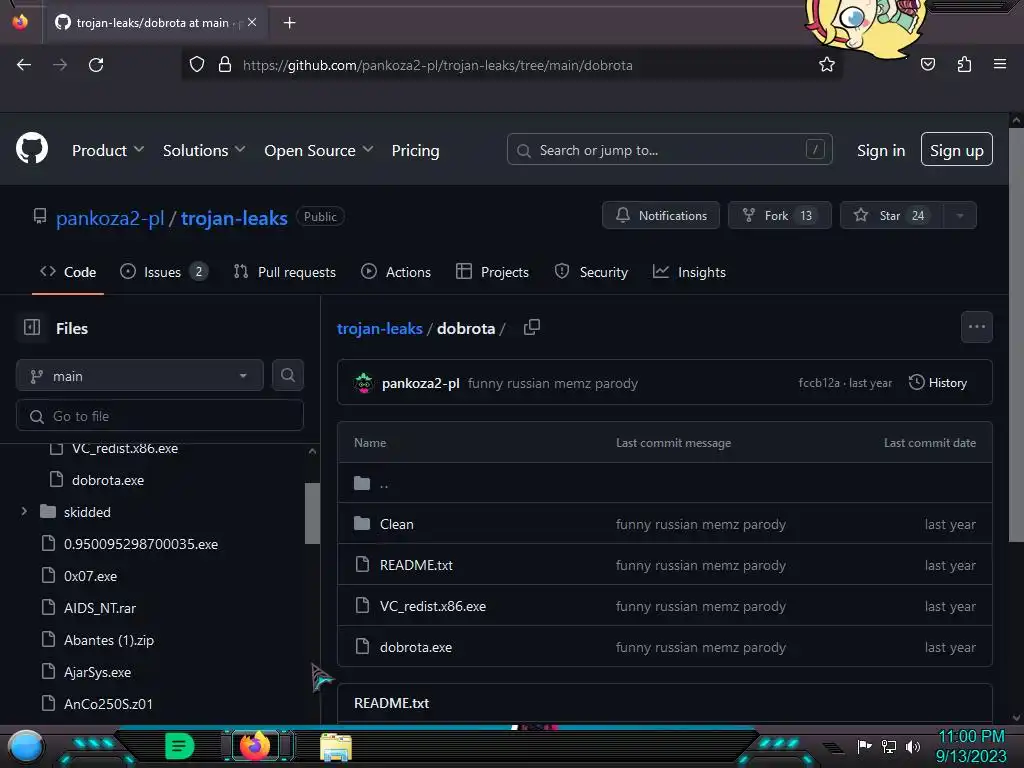This screenshot has width=1024, height=768.
Task: Open a new browser tab
Action: pos(289,23)
